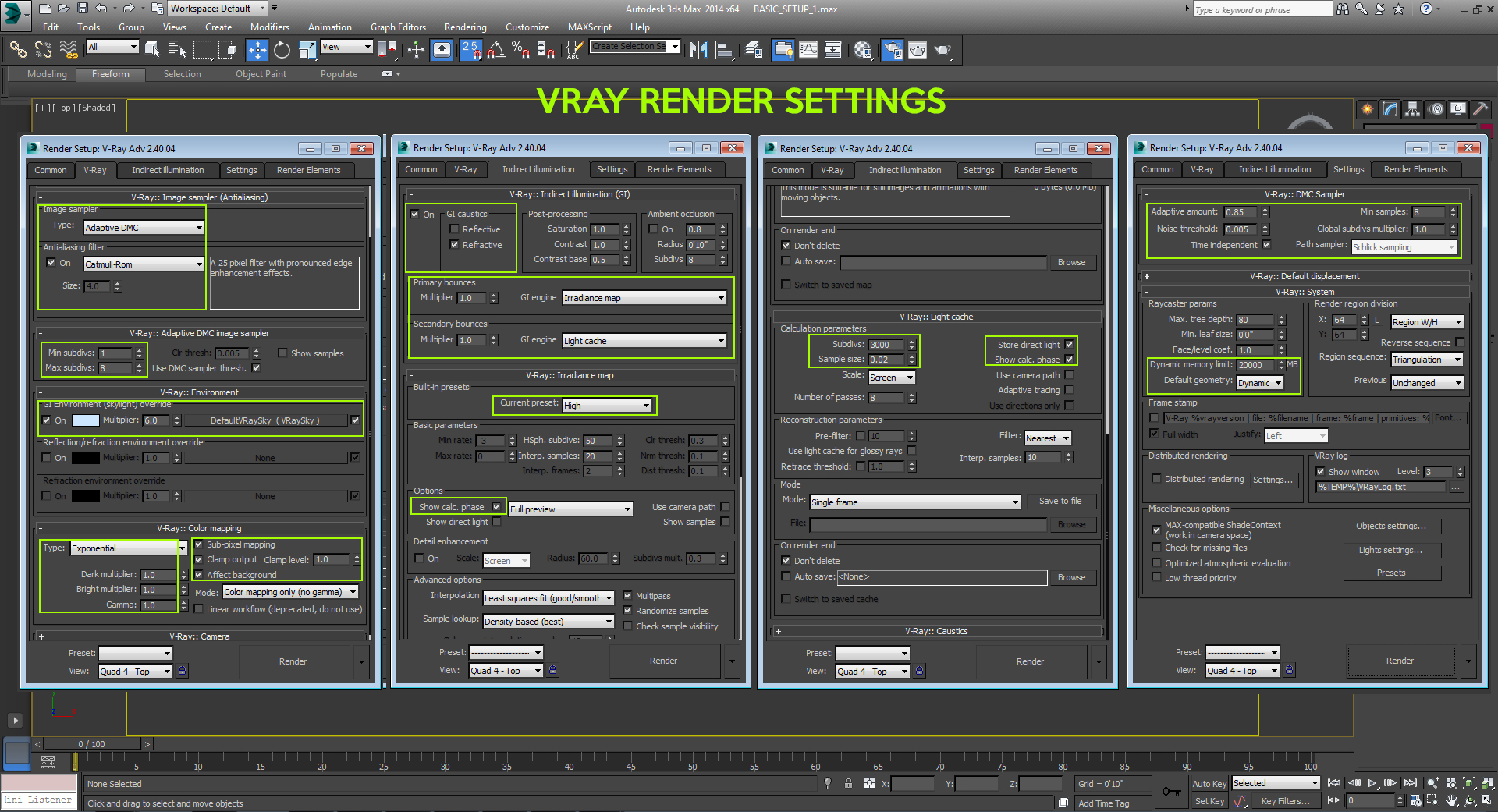Open Irradiance map Current preset dropdown
The image size is (1498, 812).
607,406
